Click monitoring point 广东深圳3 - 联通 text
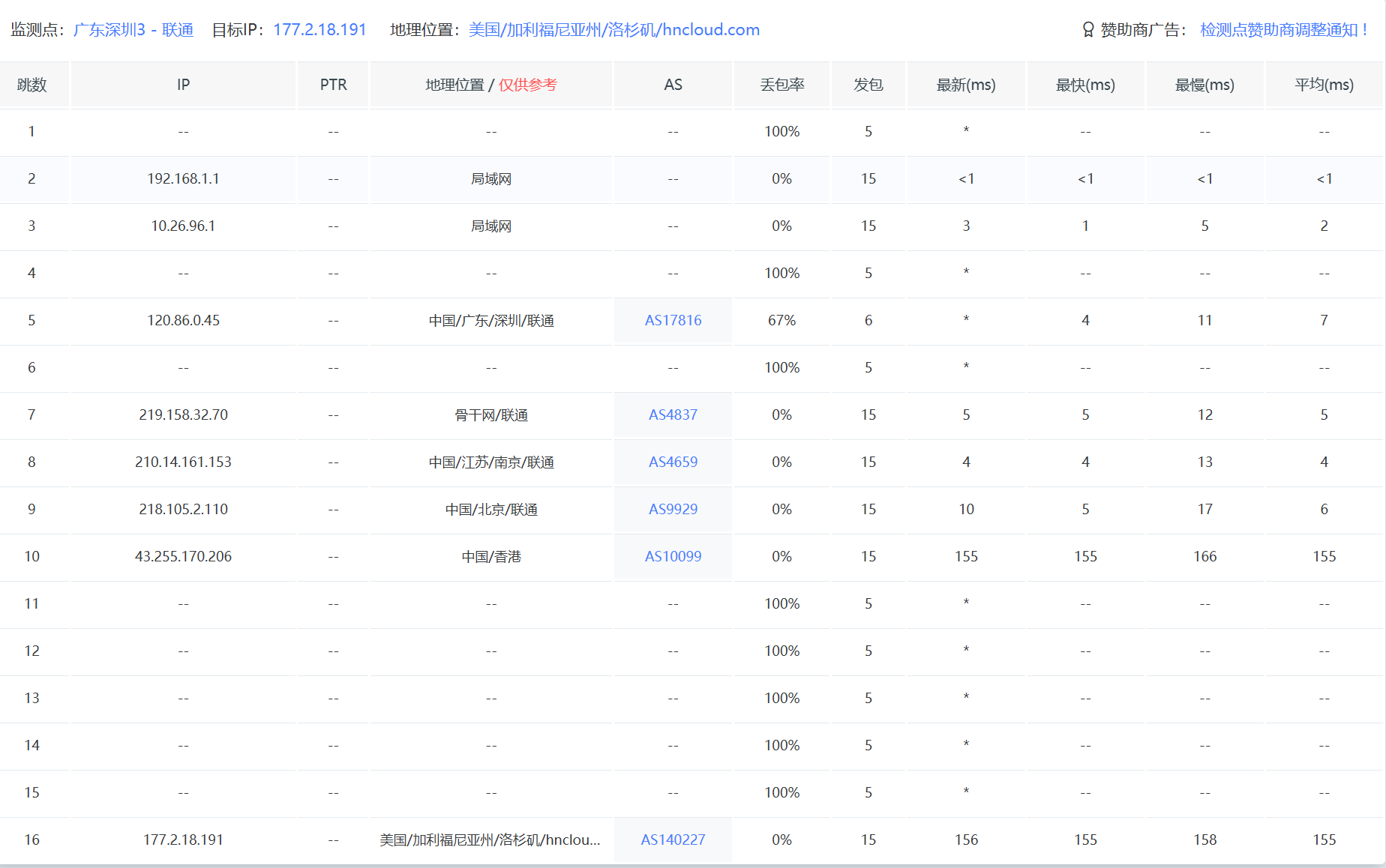This screenshot has height=868, width=1386. (133, 30)
